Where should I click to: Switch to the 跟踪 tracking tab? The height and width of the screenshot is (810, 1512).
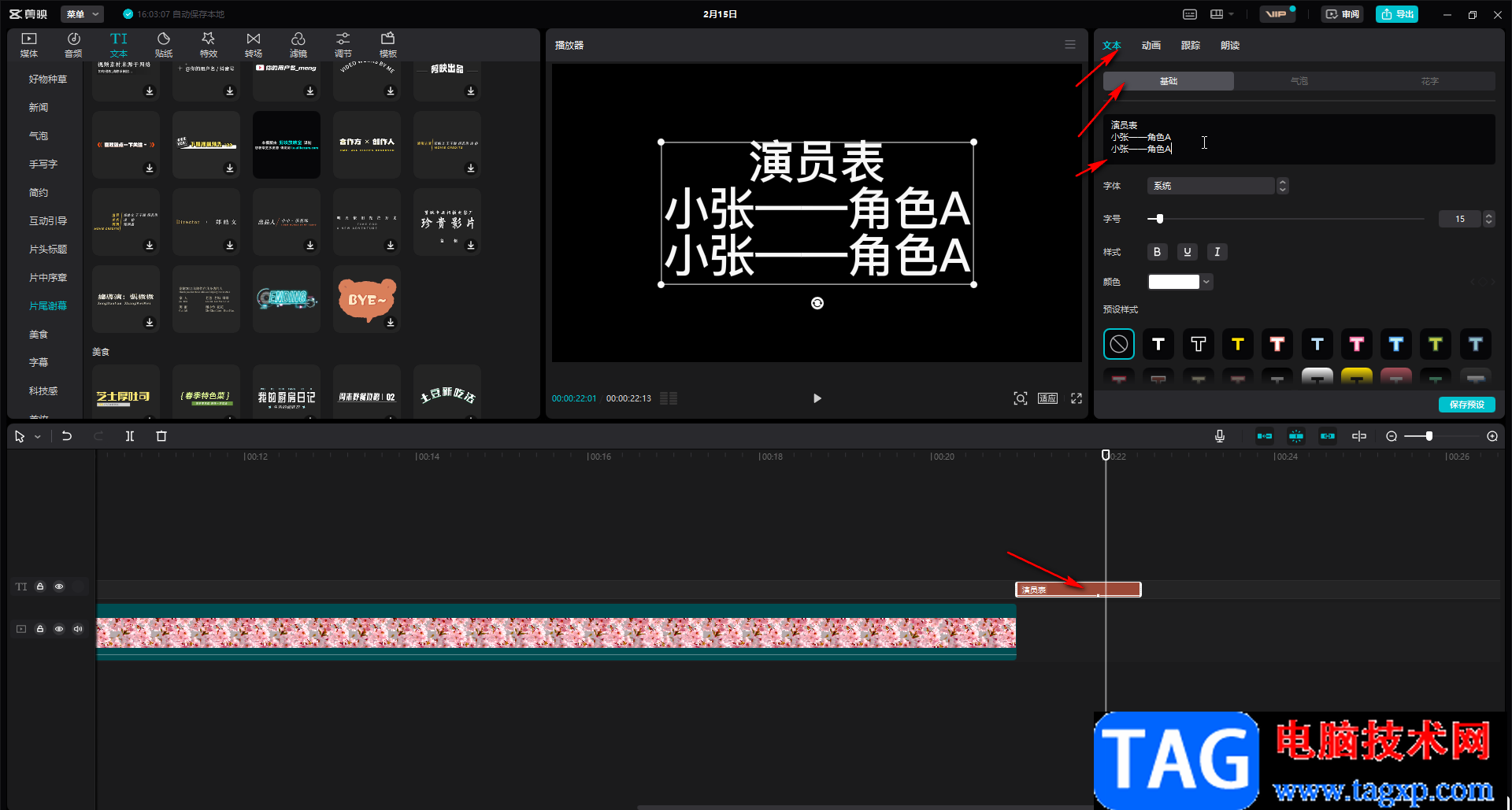tap(1191, 46)
